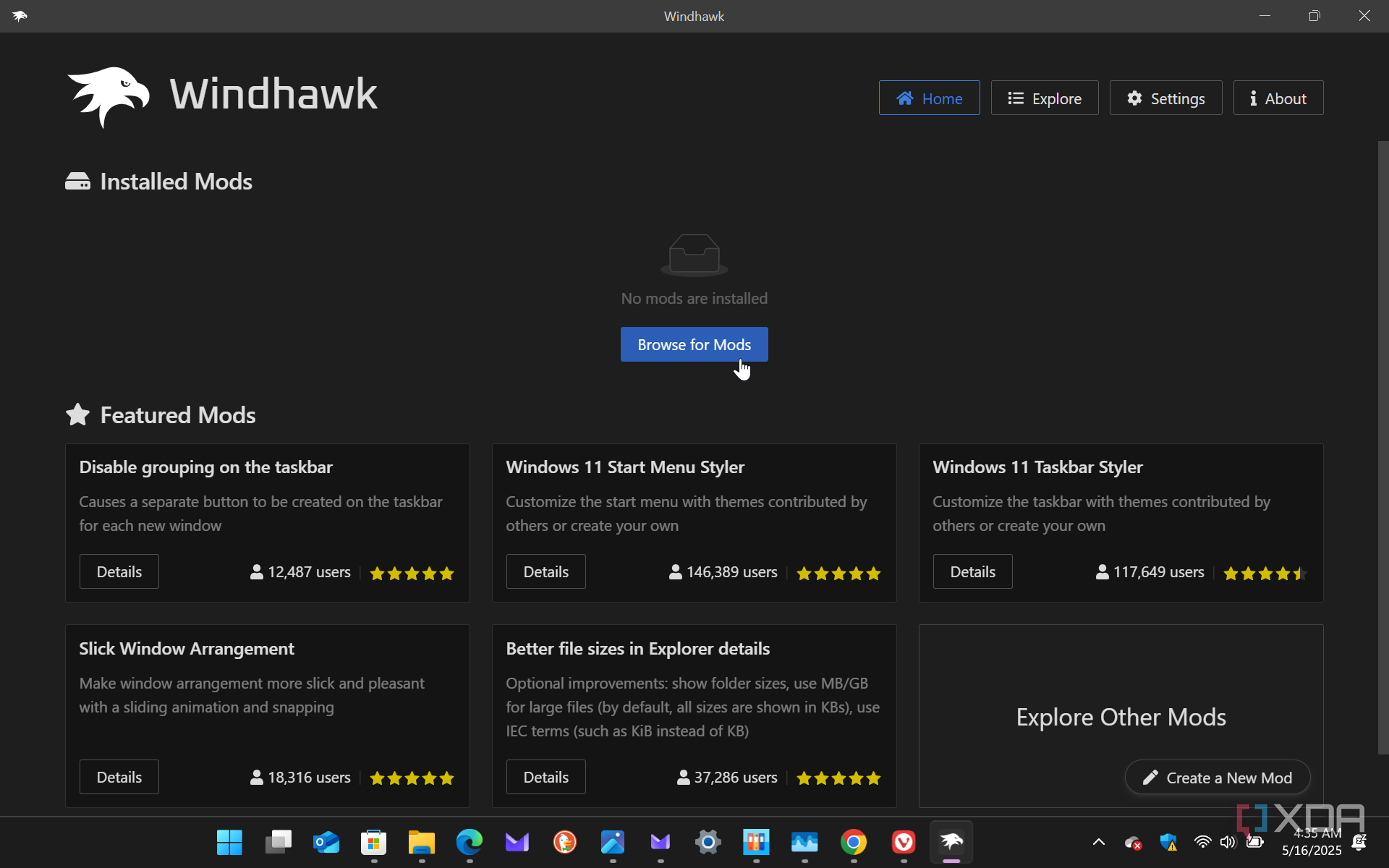Open Details for Disable grouping on the taskbar

pyautogui.click(x=119, y=571)
